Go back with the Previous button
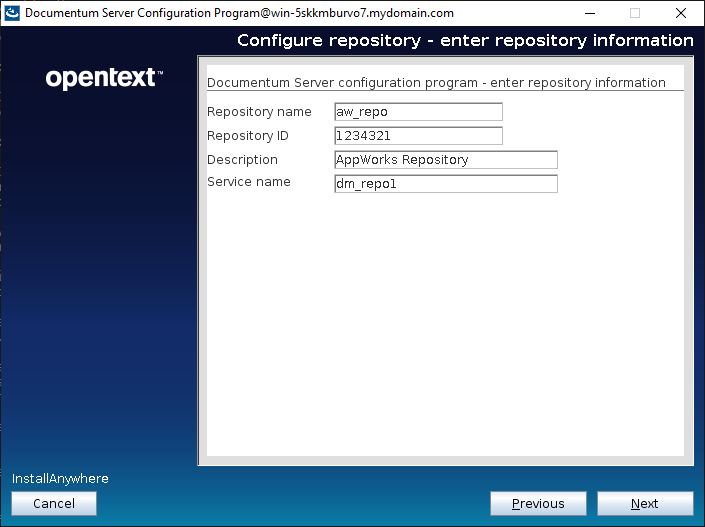Image resolution: width=705 pixels, height=527 pixels. [x=538, y=504]
